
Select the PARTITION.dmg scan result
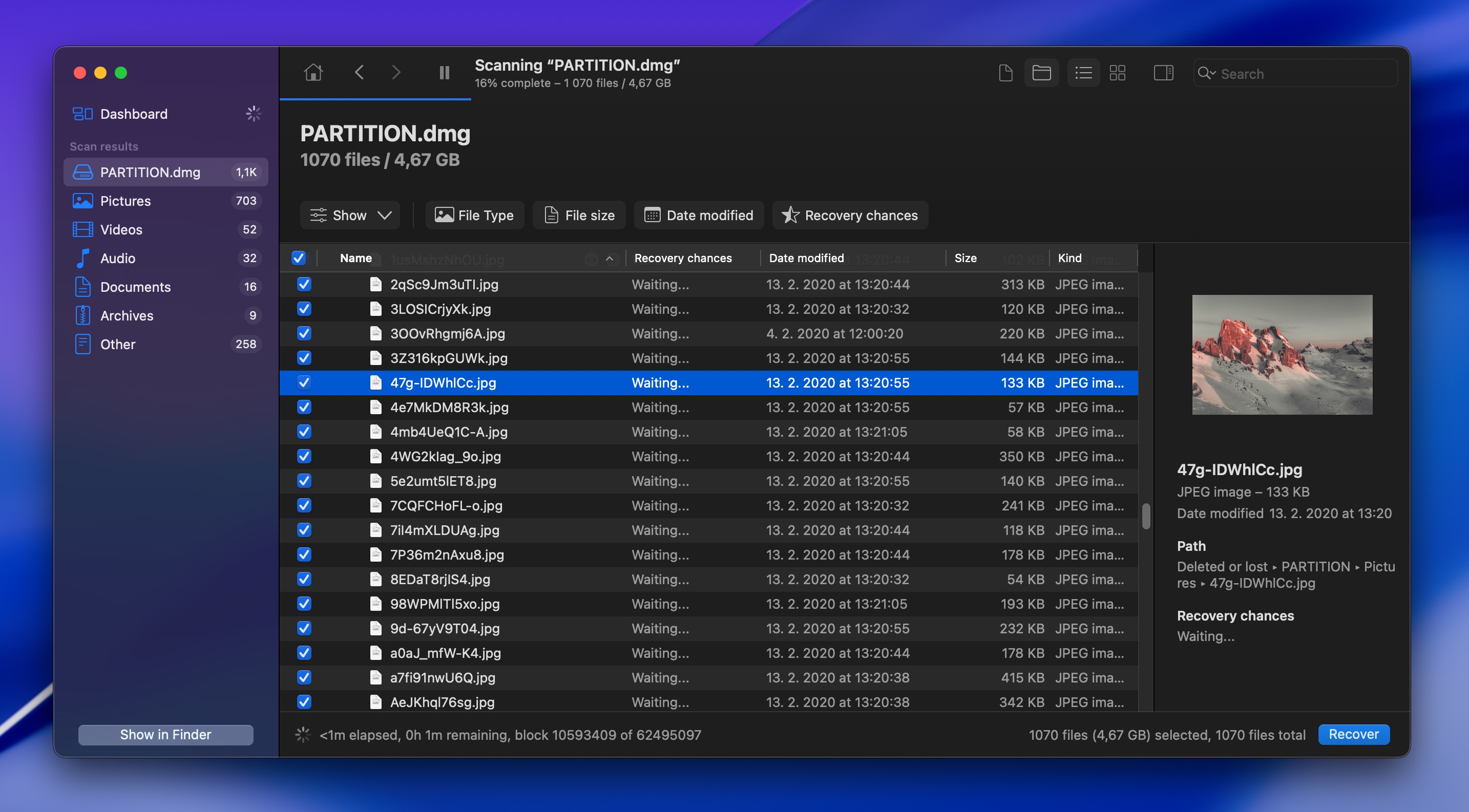point(150,172)
